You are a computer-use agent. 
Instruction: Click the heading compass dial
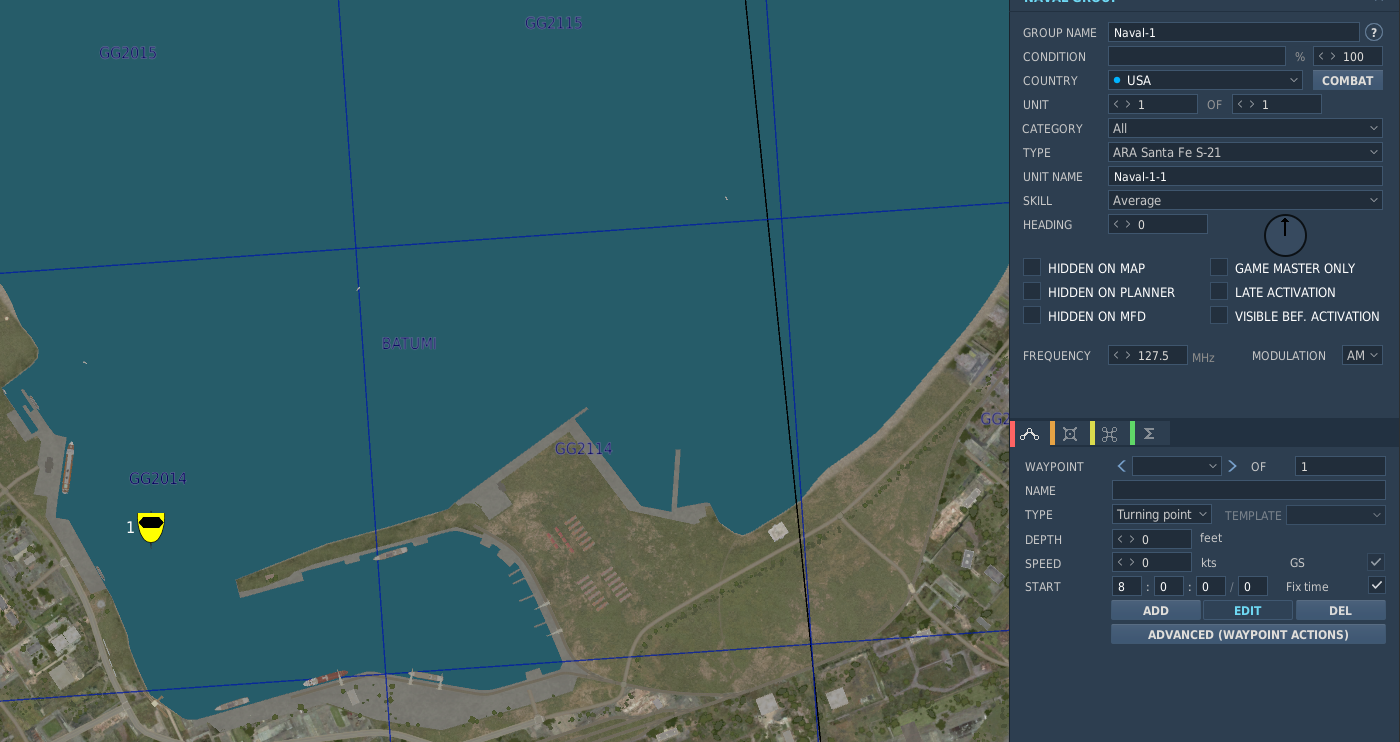pos(1285,235)
